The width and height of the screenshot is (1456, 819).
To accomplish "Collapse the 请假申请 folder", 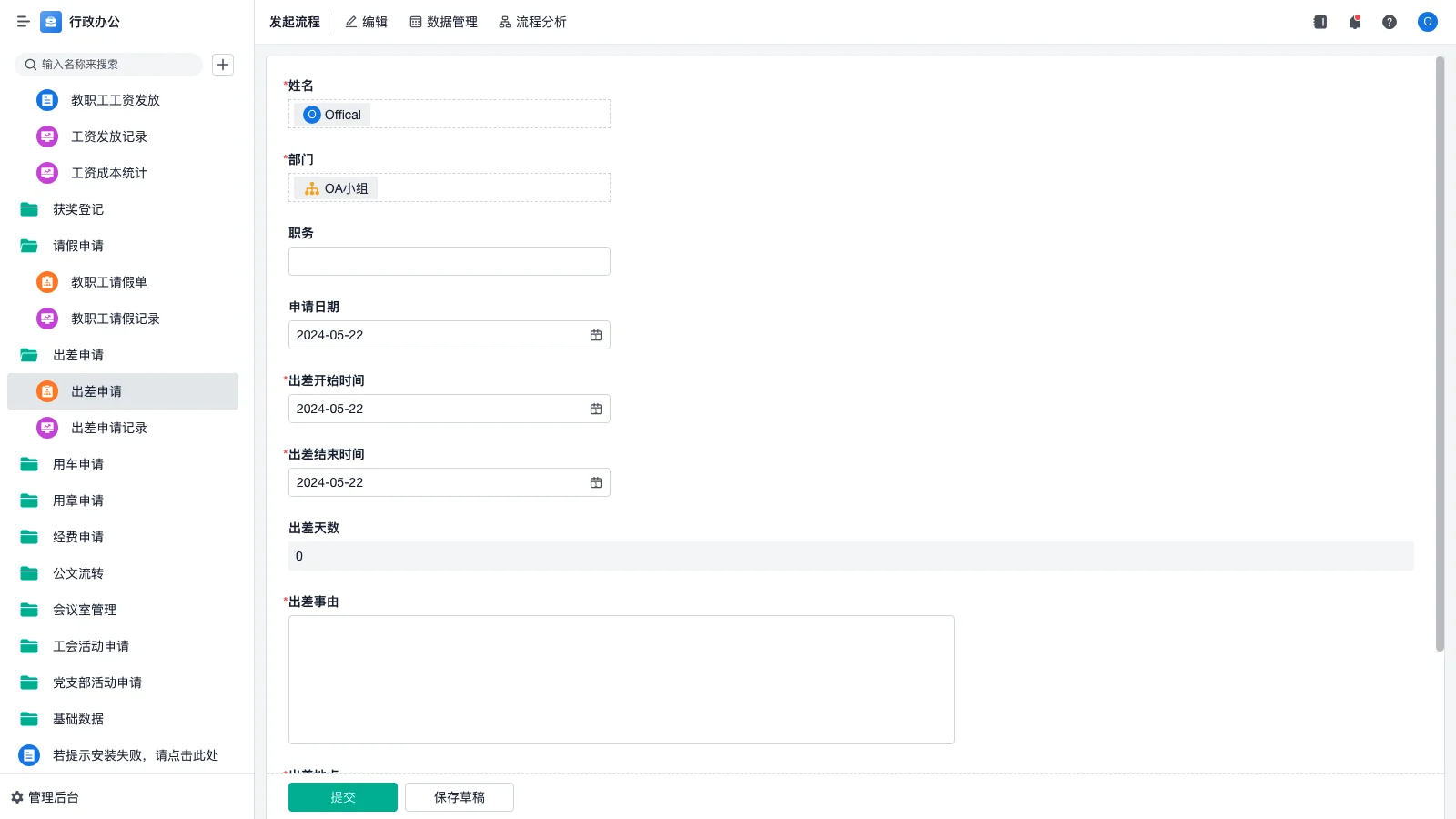I will point(123,246).
